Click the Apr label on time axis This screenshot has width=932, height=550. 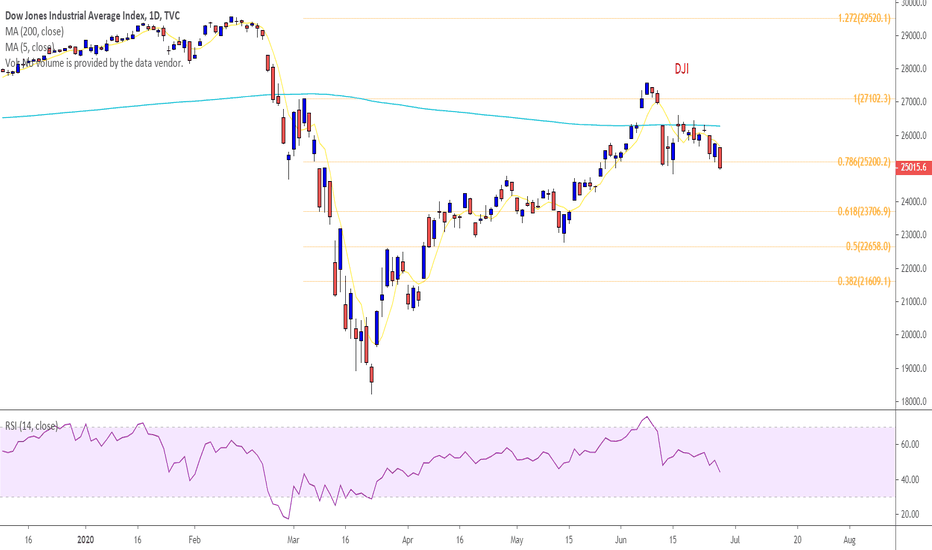(x=407, y=540)
